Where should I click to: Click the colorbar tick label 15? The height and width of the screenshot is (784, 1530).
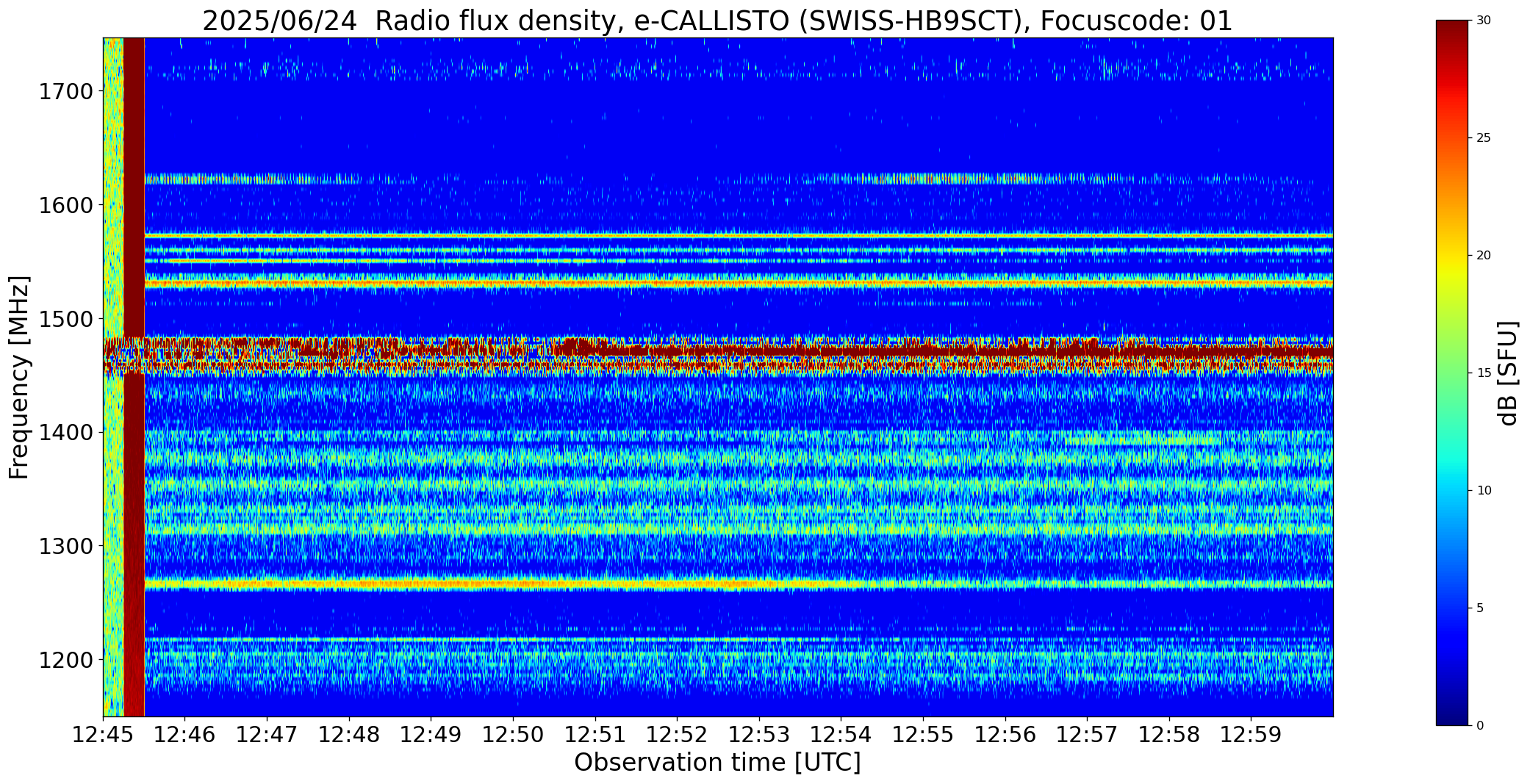pyautogui.click(x=1484, y=373)
